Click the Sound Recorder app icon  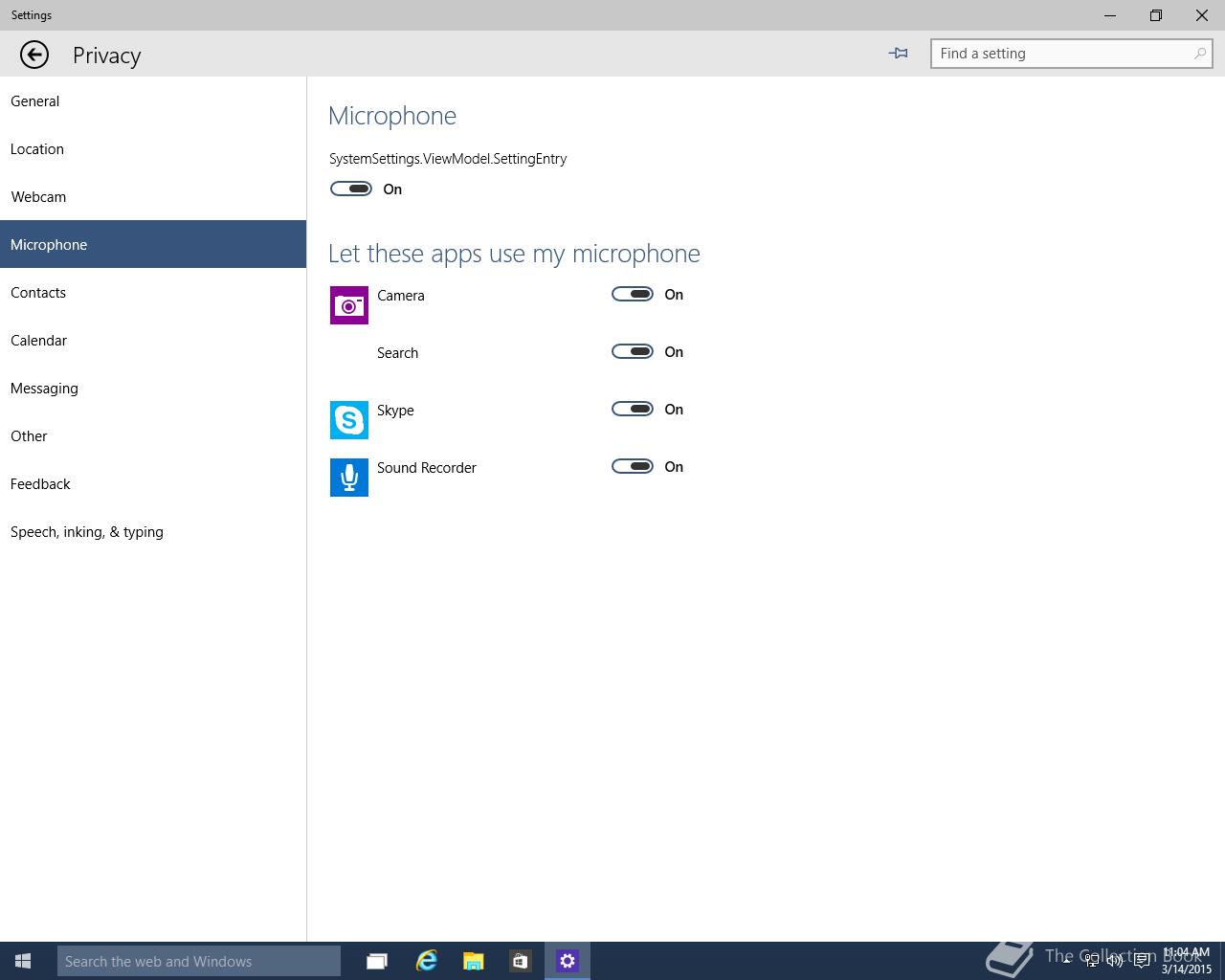(x=349, y=478)
